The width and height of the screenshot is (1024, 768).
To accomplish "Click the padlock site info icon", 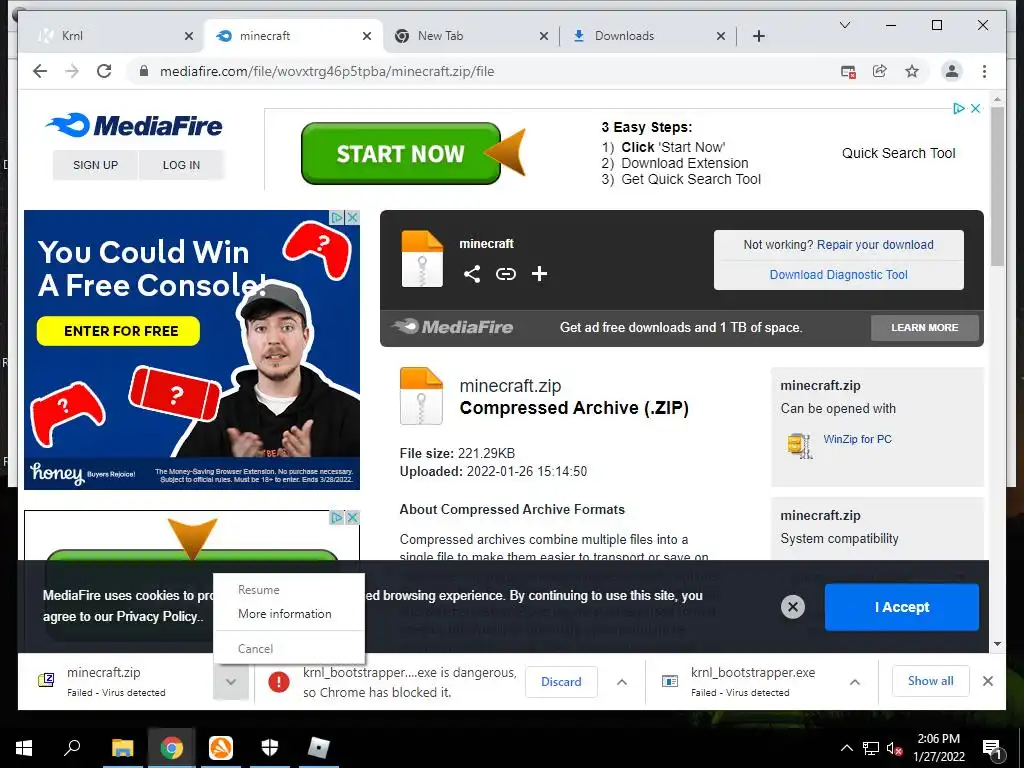I will (144, 71).
